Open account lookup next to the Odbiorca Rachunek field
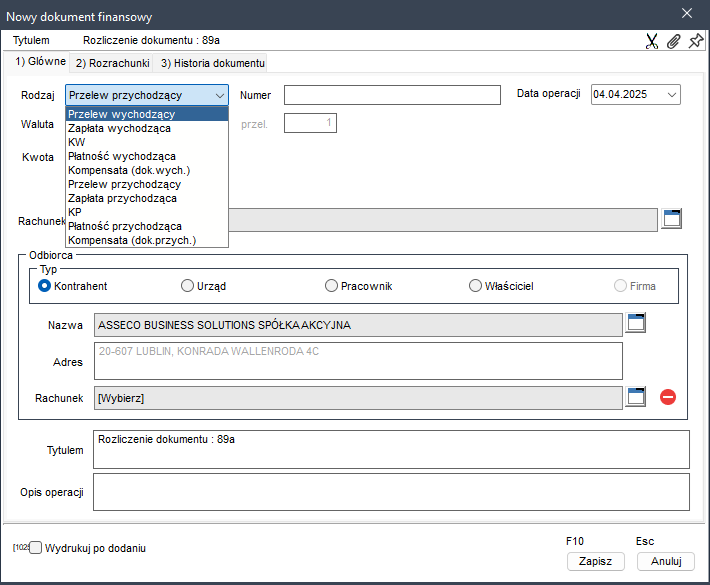The image size is (710, 585). (636, 397)
